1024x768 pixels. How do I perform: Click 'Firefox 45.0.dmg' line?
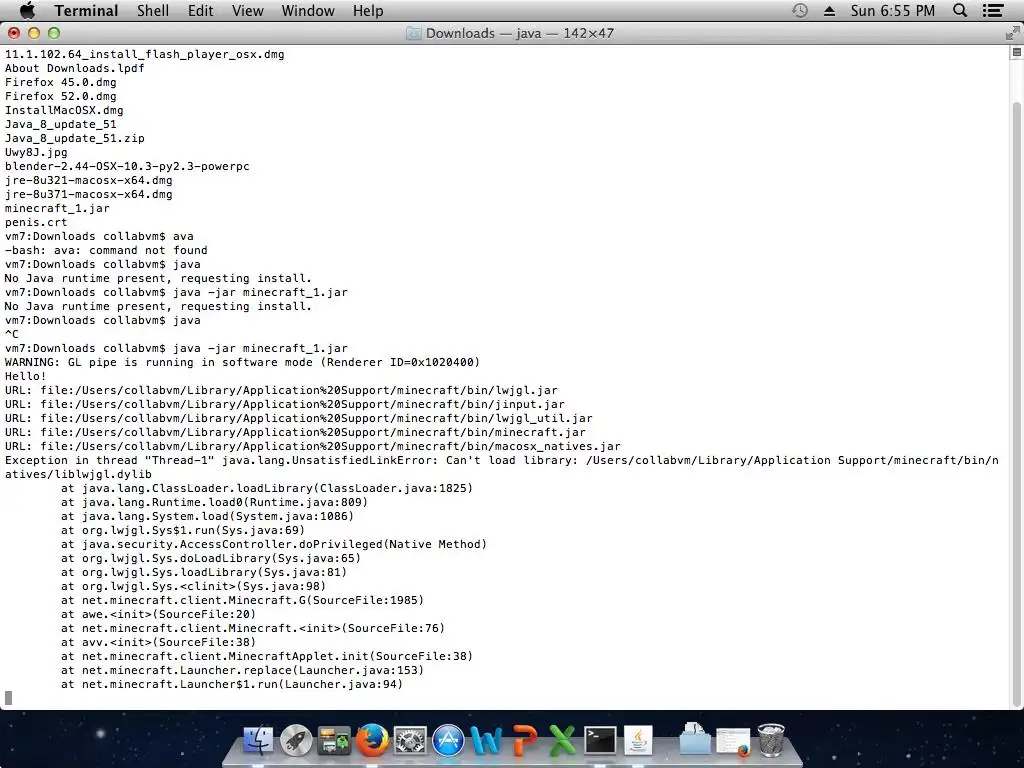coord(61,82)
